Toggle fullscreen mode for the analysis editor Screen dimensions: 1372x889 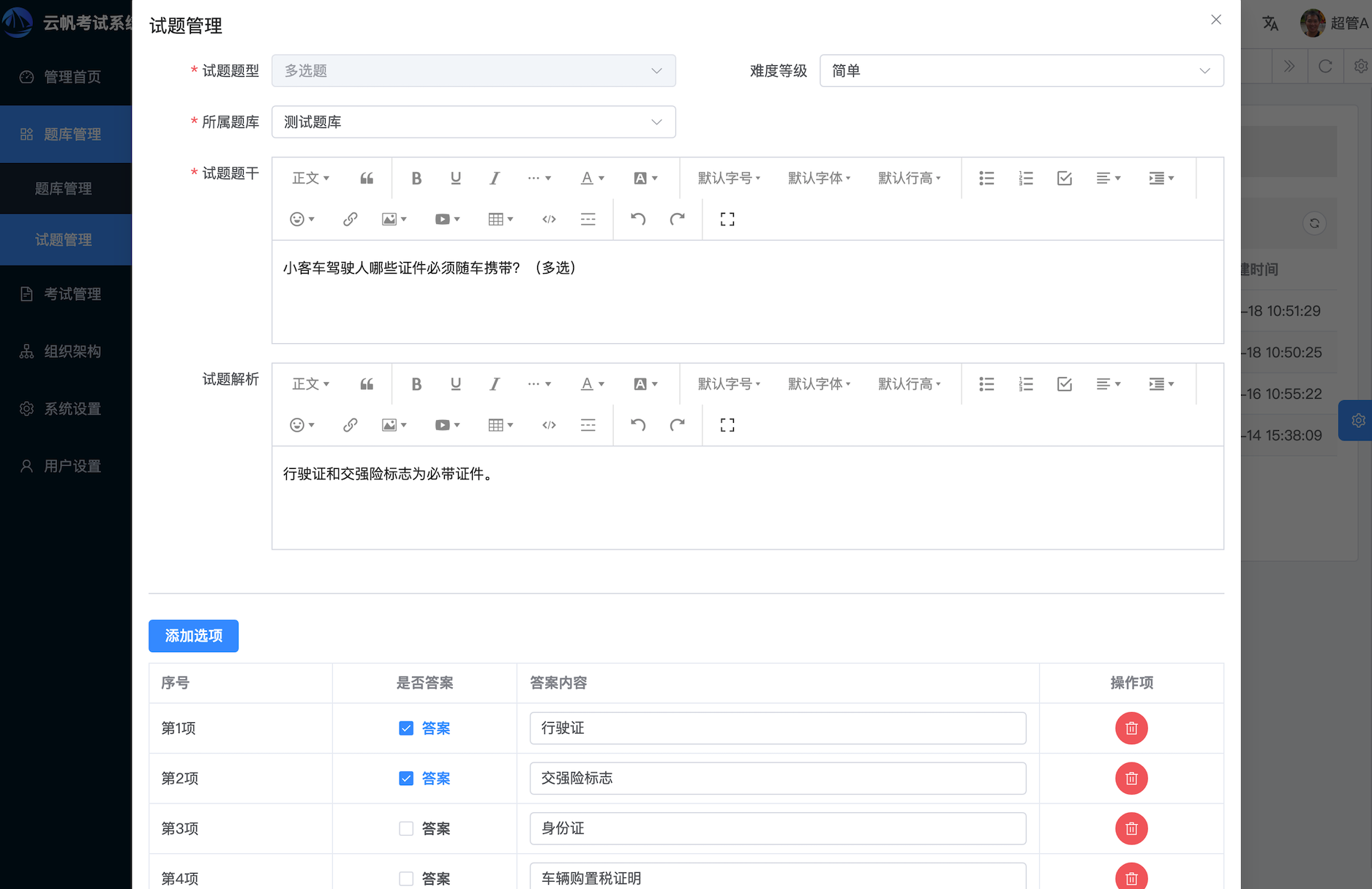click(726, 424)
